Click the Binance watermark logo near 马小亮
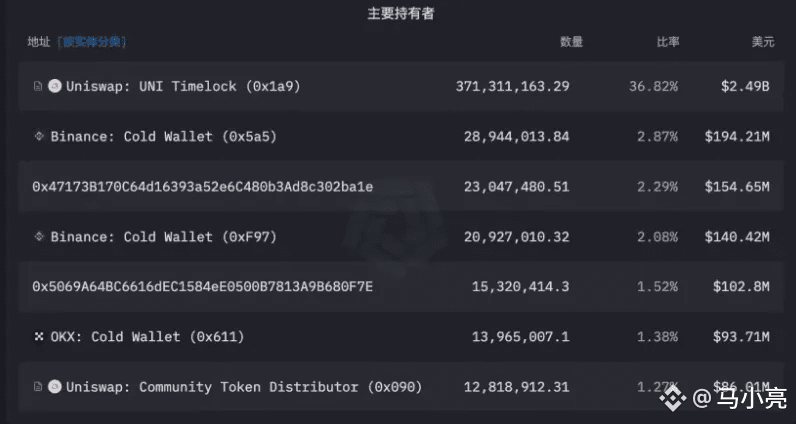 coord(673,398)
